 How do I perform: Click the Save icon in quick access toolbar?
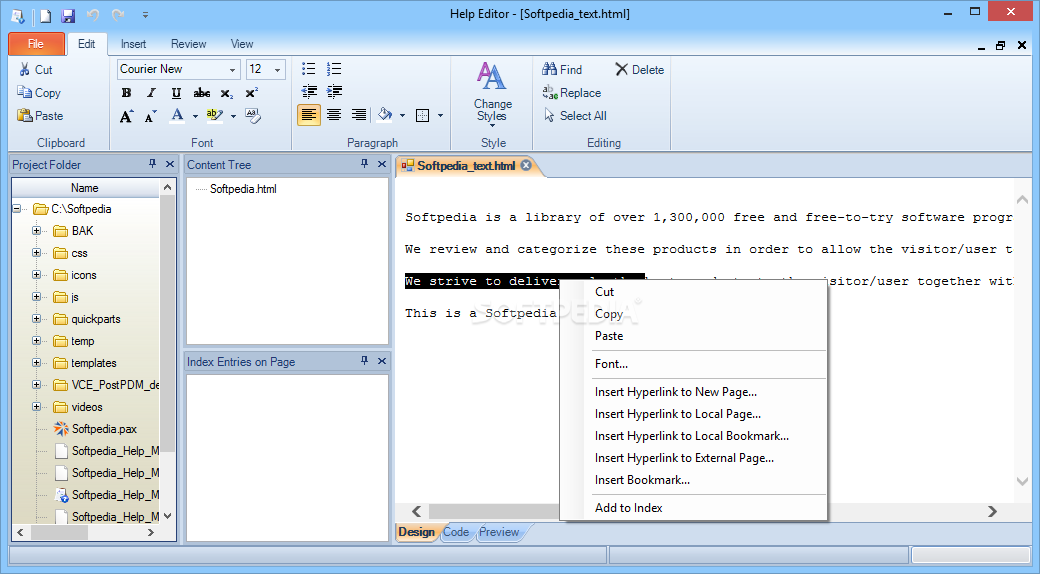(68, 15)
